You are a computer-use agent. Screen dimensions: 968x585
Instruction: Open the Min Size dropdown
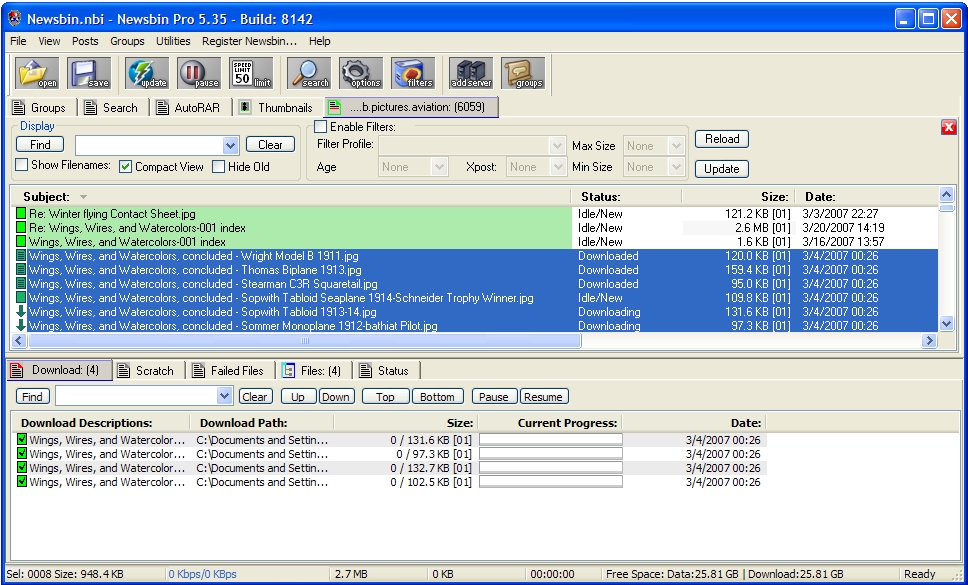click(675, 167)
